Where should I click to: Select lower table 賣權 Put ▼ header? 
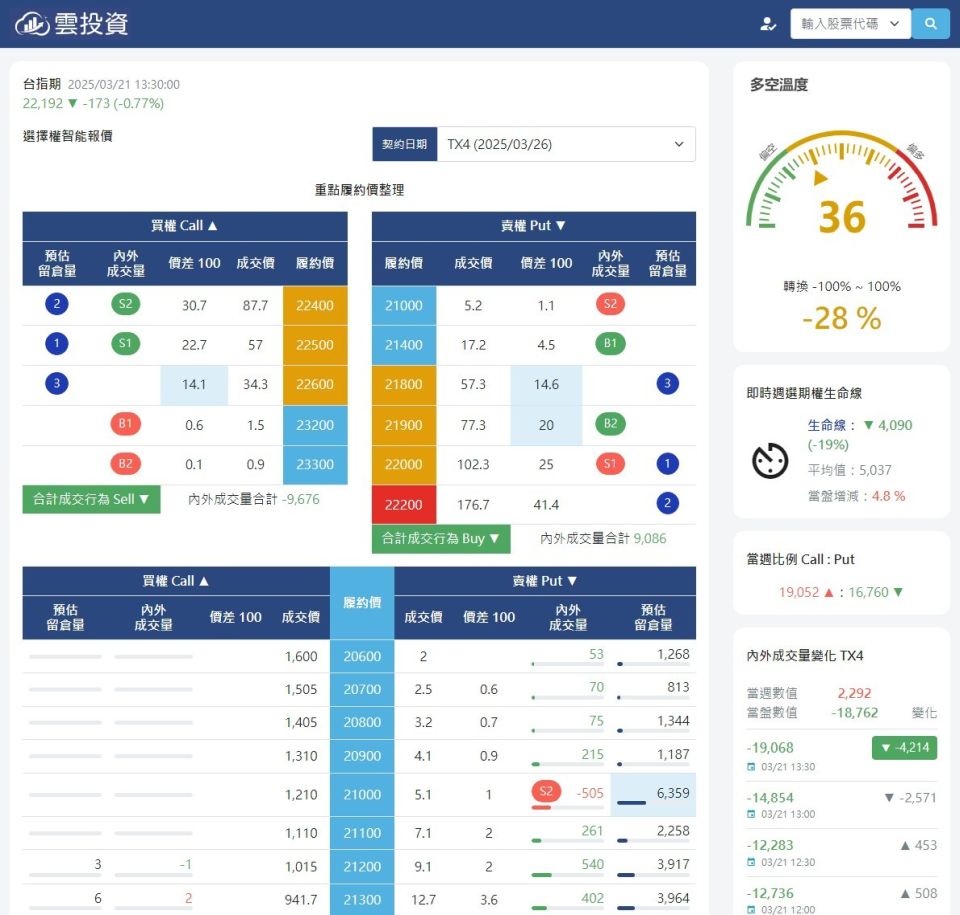pyautogui.click(x=545, y=581)
